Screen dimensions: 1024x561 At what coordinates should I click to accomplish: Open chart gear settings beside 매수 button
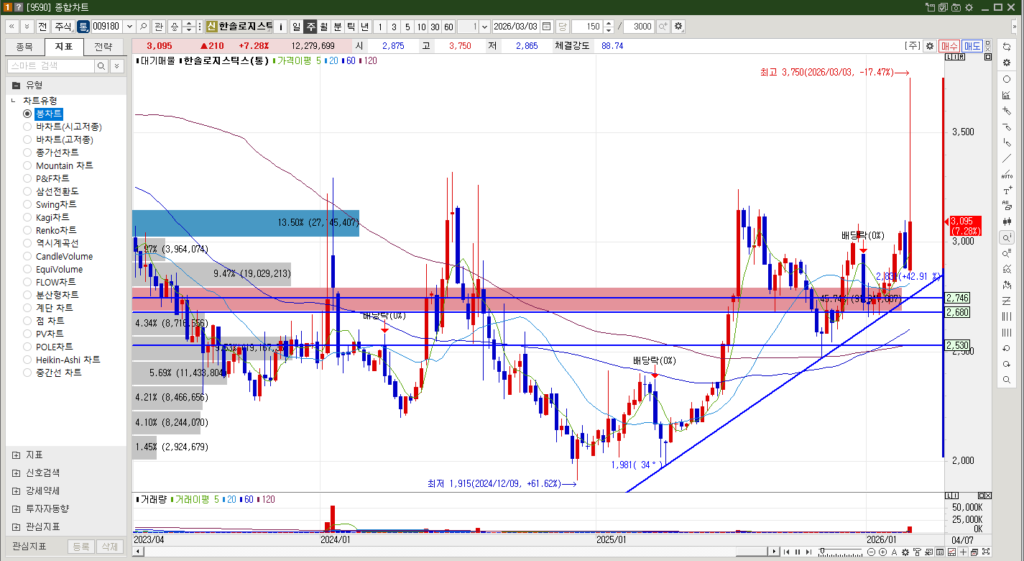[x=931, y=46]
